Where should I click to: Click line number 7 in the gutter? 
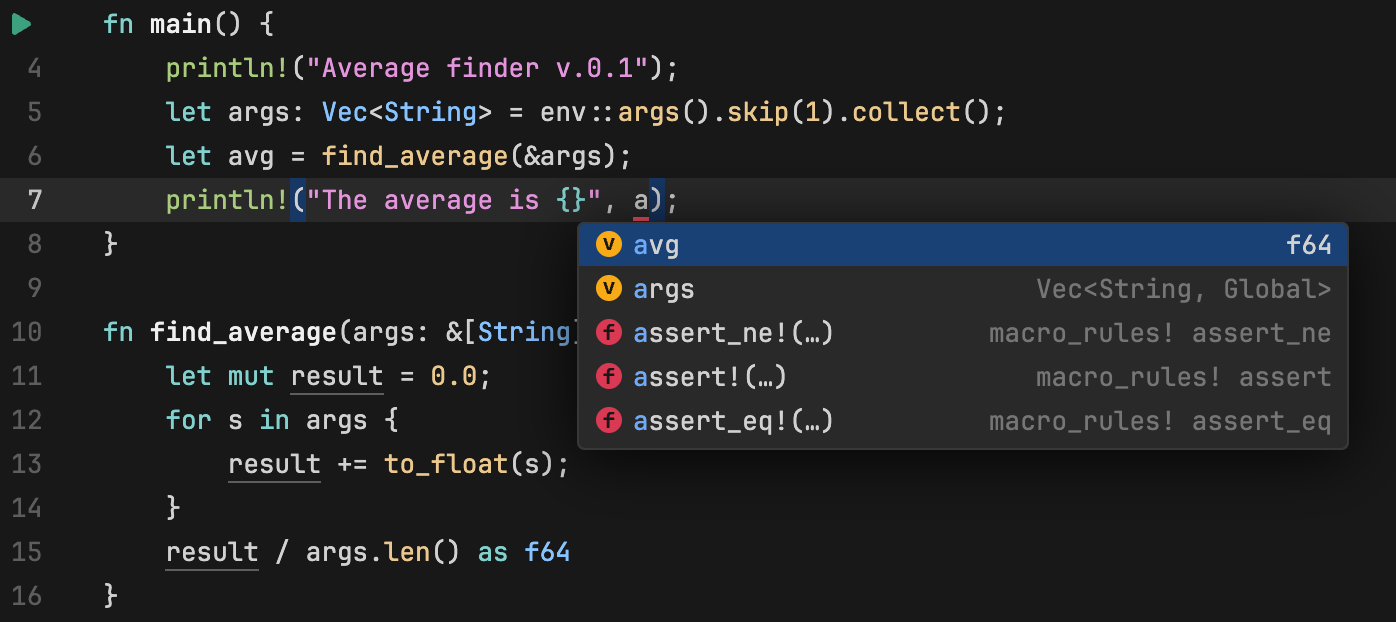click(36, 200)
